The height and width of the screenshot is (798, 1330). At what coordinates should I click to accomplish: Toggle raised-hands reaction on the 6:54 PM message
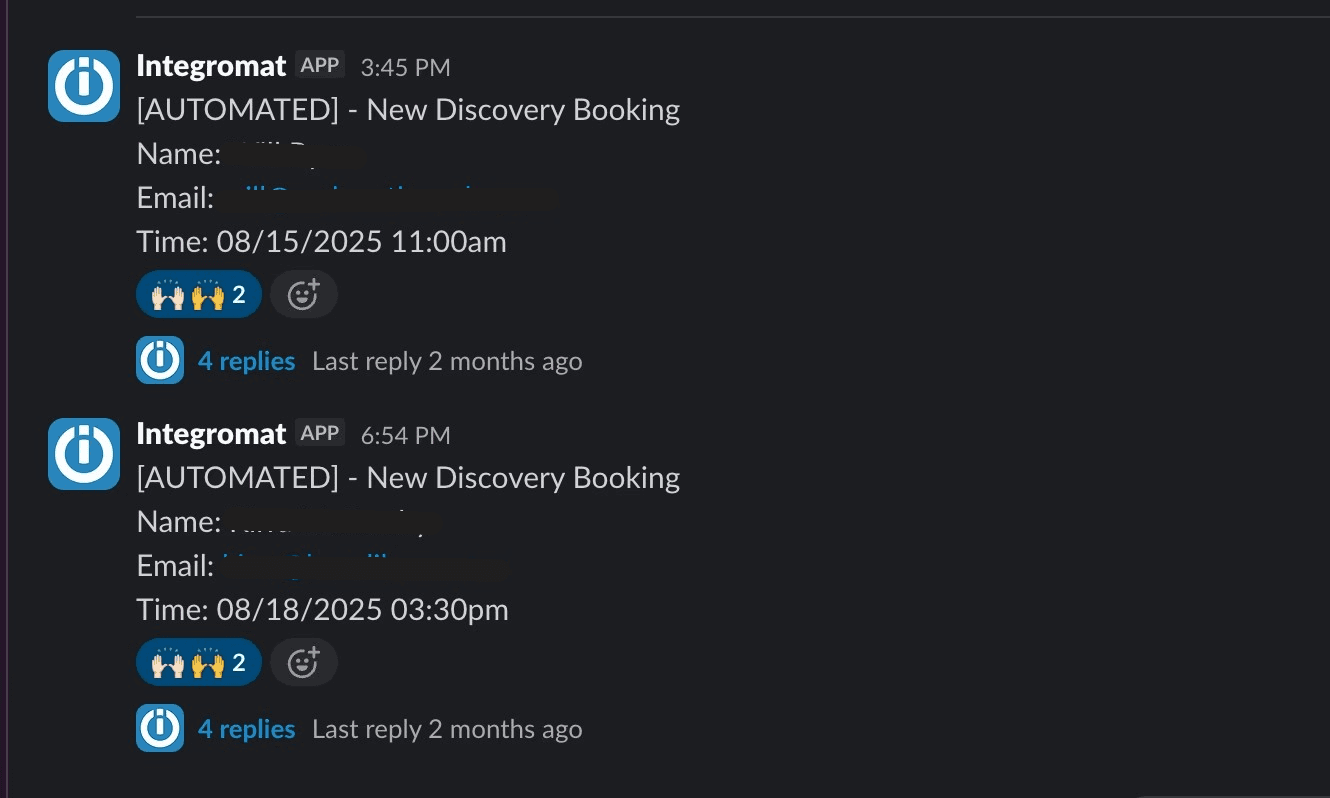pyautogui.click(x=199, y=663)
